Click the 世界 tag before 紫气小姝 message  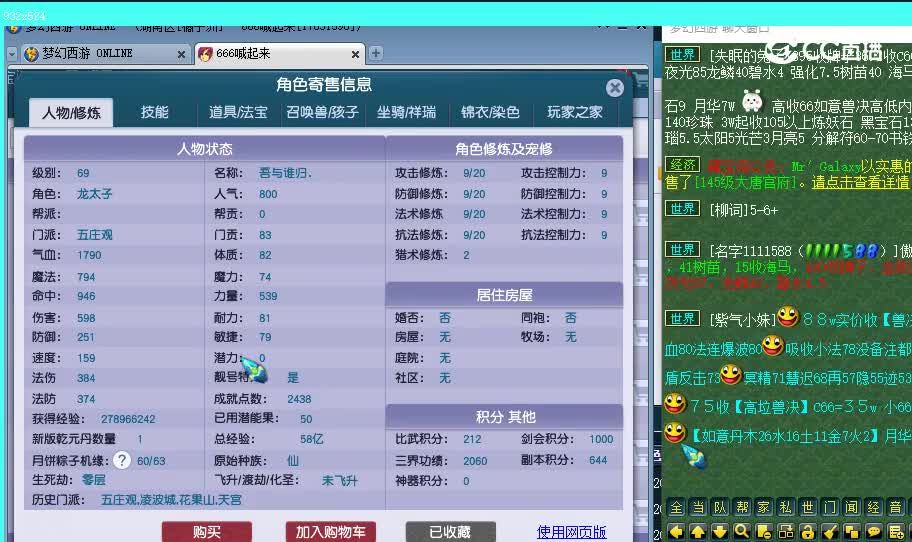(683, 319)
